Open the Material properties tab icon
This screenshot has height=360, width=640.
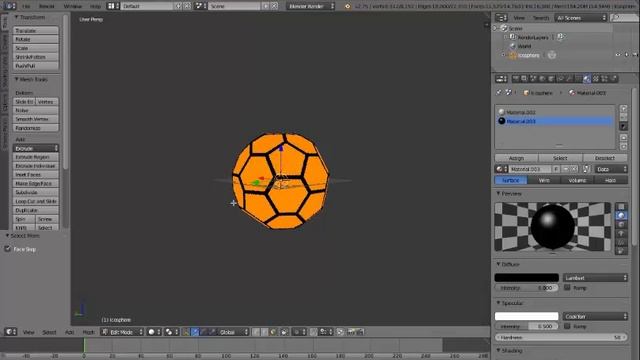(587, 79)
